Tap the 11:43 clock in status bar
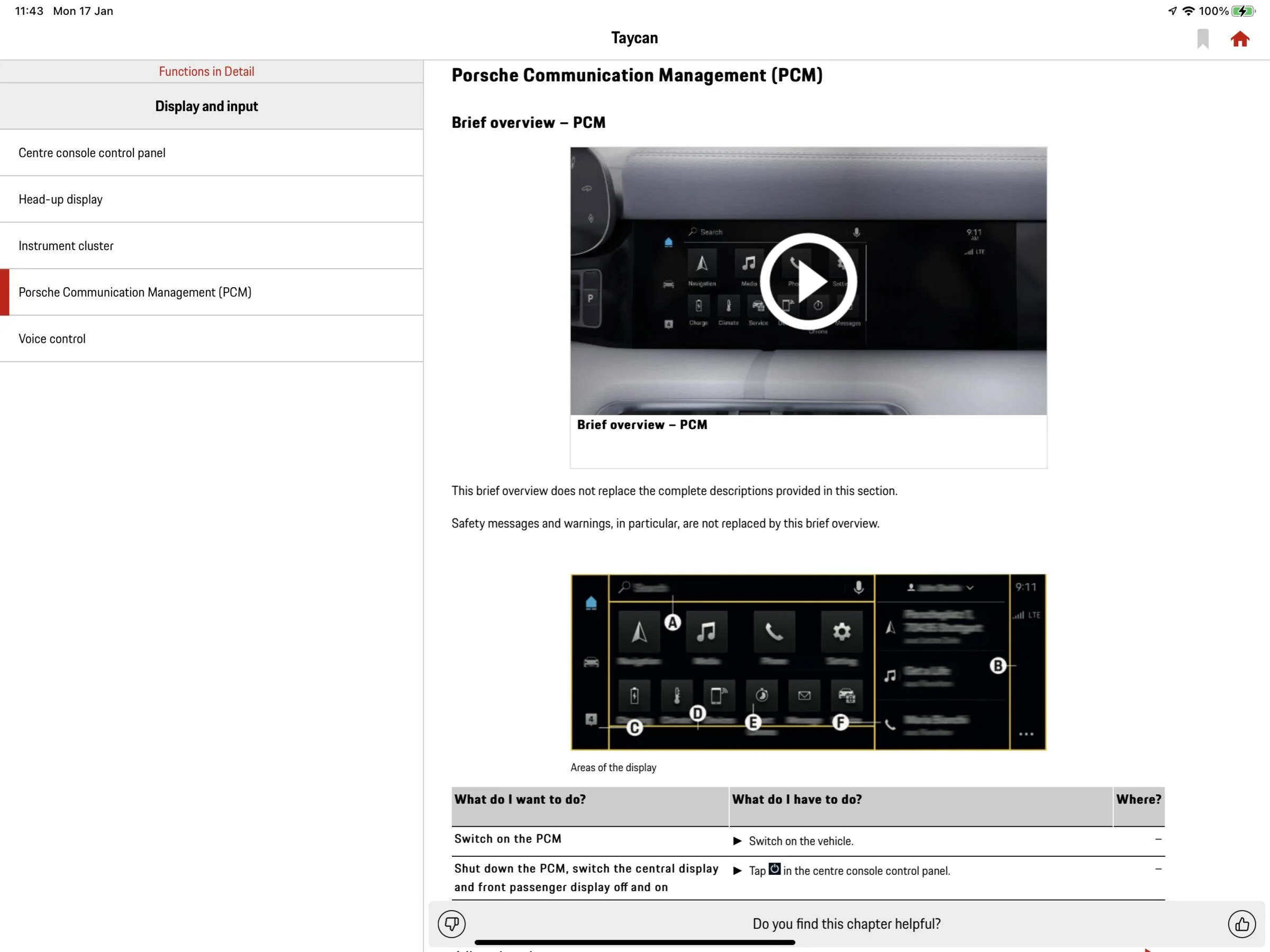The image size is (1270, 952). [29, 11]
